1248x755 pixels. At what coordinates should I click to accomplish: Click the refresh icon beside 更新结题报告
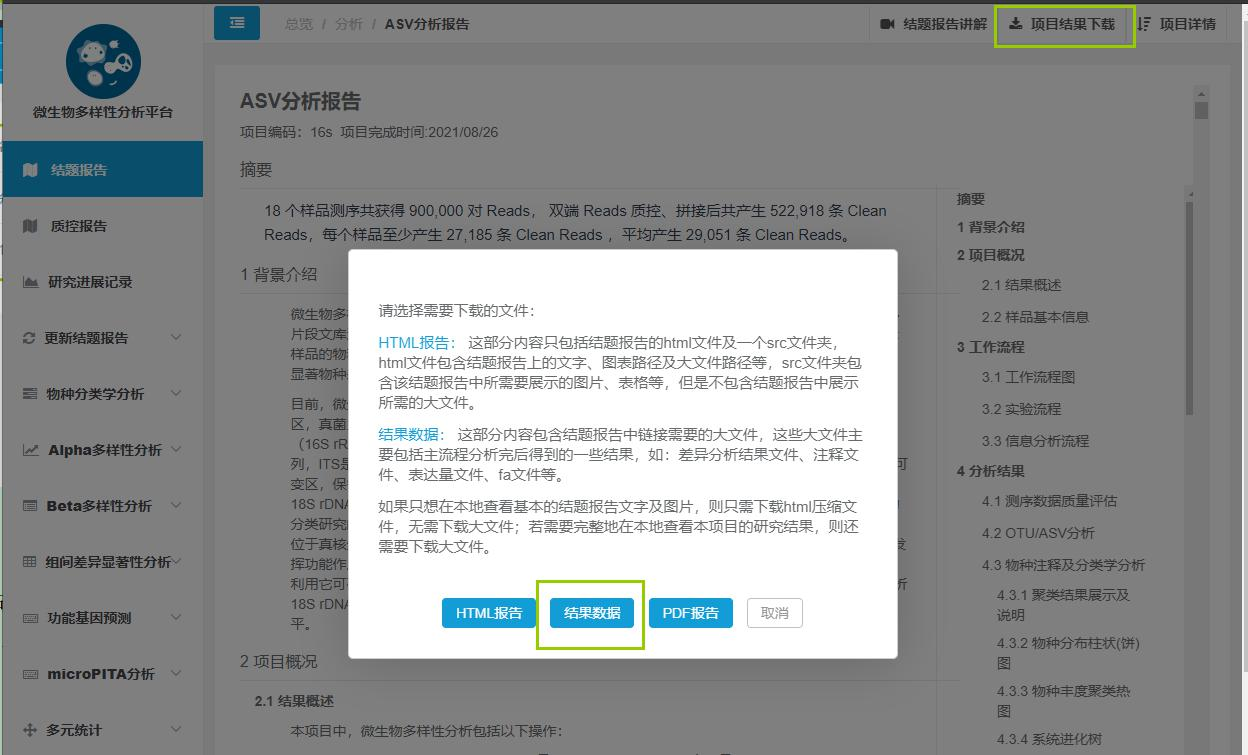click(x=29, y=338)
